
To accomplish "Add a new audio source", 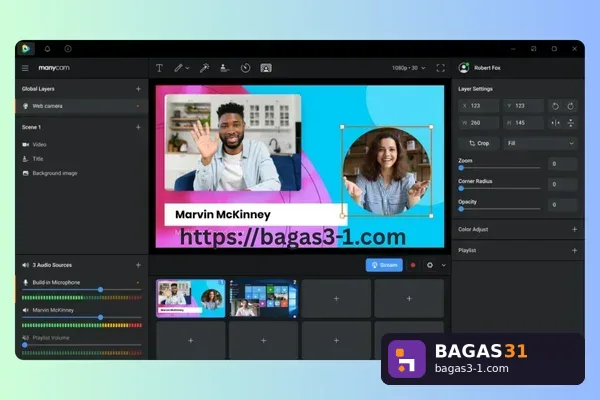I will (138, 265).
